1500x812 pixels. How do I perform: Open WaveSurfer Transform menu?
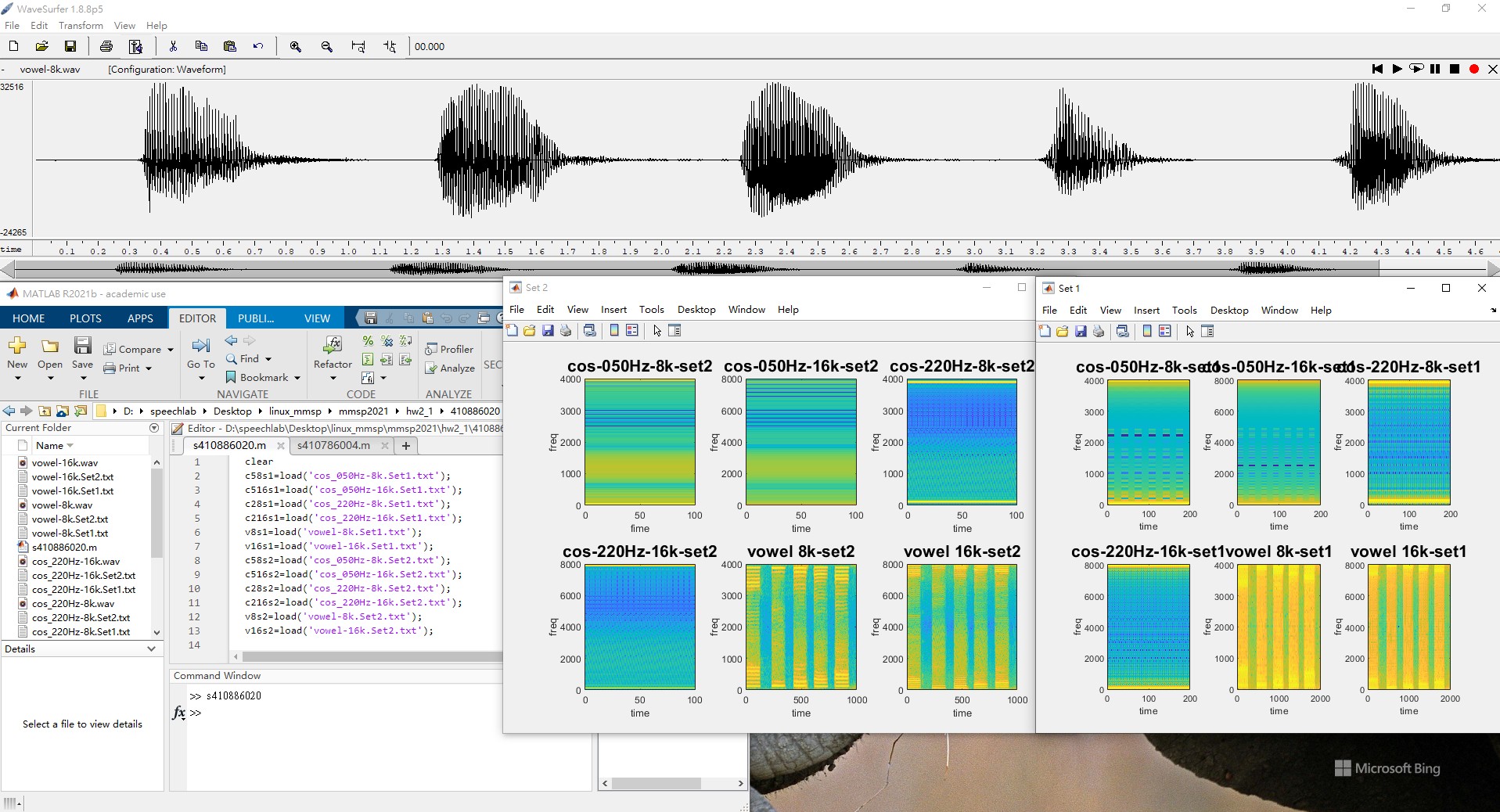(x=81, y=25)
